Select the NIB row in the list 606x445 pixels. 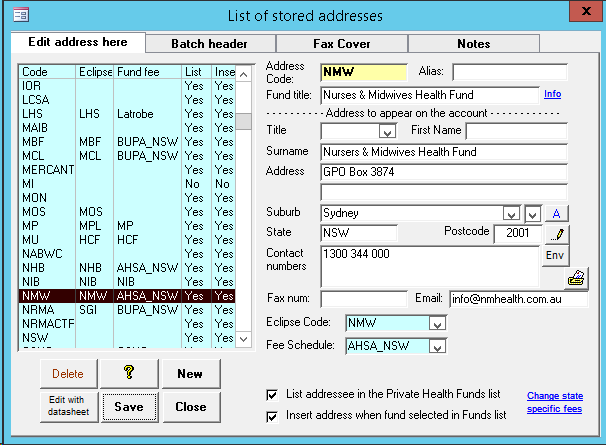click(127, 282)
